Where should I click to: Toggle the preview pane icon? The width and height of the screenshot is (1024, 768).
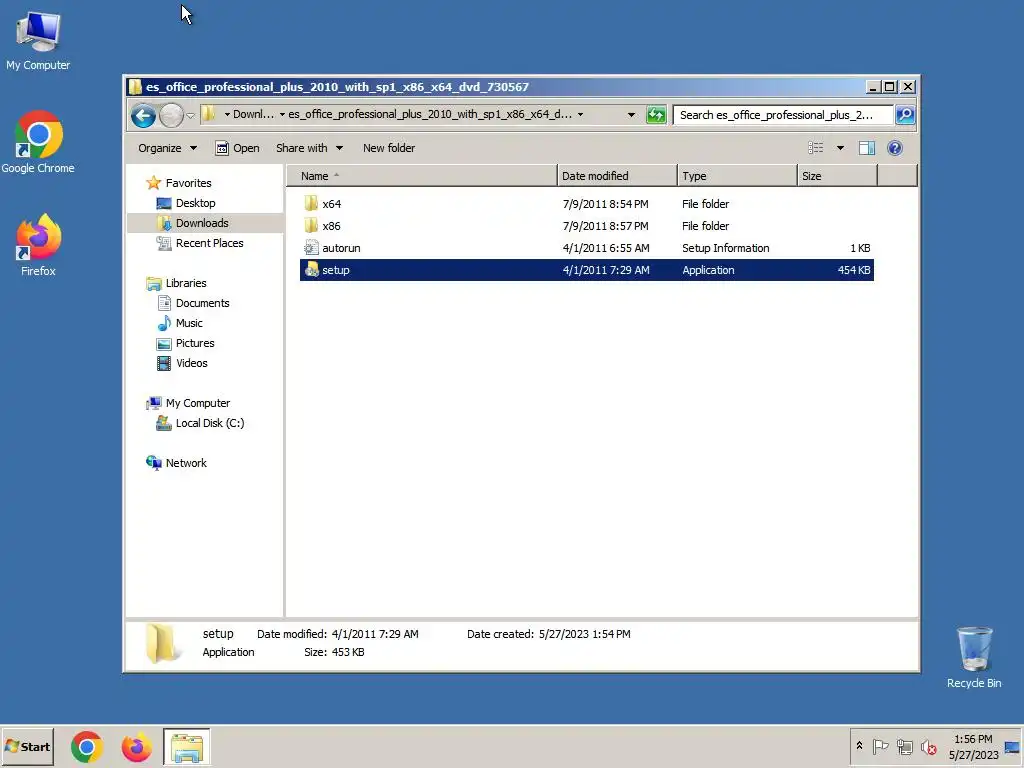tap(867, 148)
